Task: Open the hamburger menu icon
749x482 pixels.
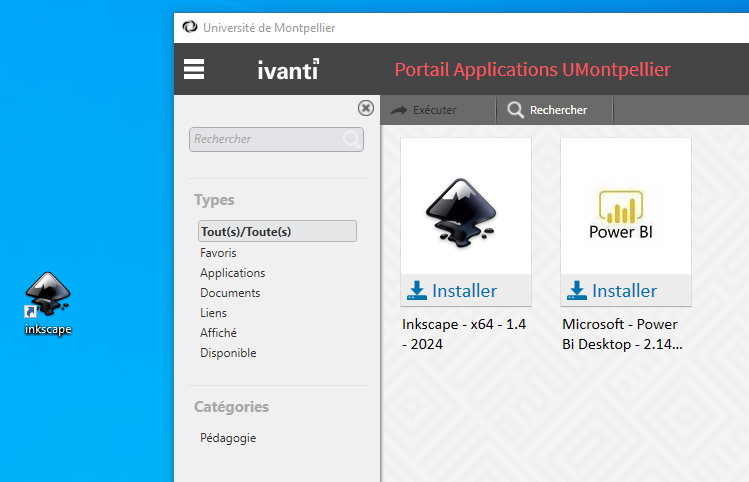Action: [x=194, y=69]
